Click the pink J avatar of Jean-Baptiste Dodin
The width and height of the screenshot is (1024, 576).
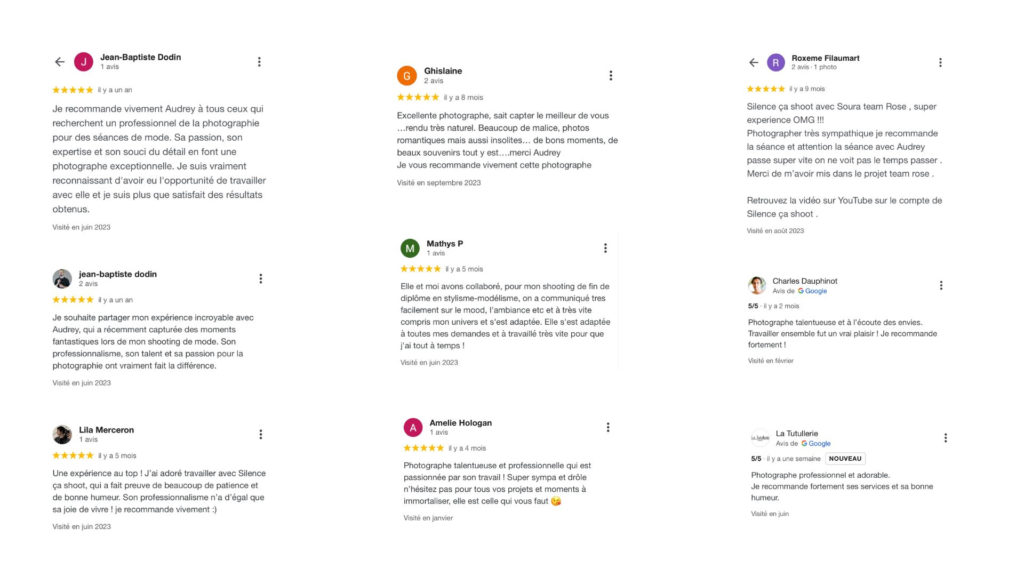click(x=84, y=62)
